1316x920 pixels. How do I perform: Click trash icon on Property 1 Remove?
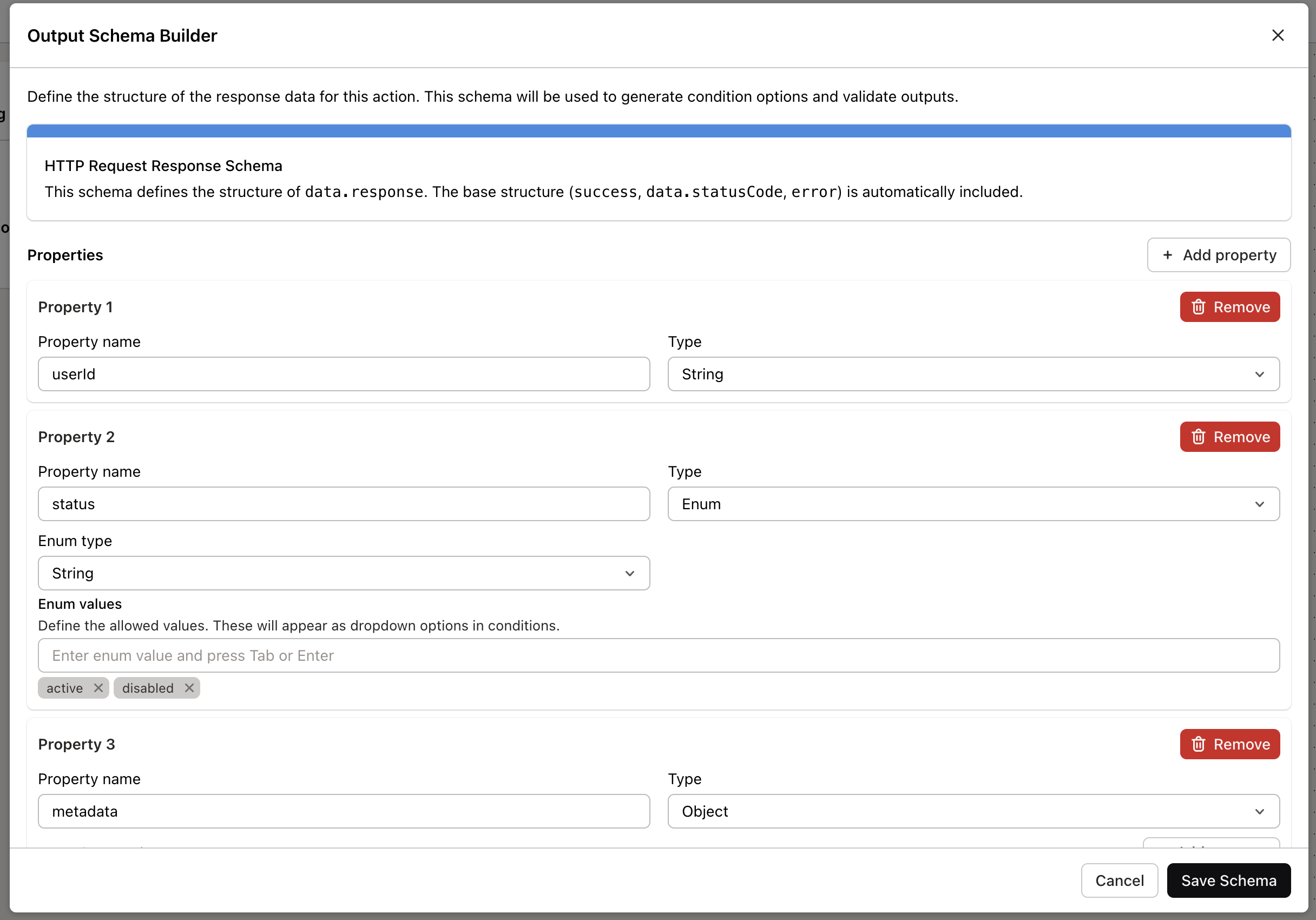[x=1198, y=307]
